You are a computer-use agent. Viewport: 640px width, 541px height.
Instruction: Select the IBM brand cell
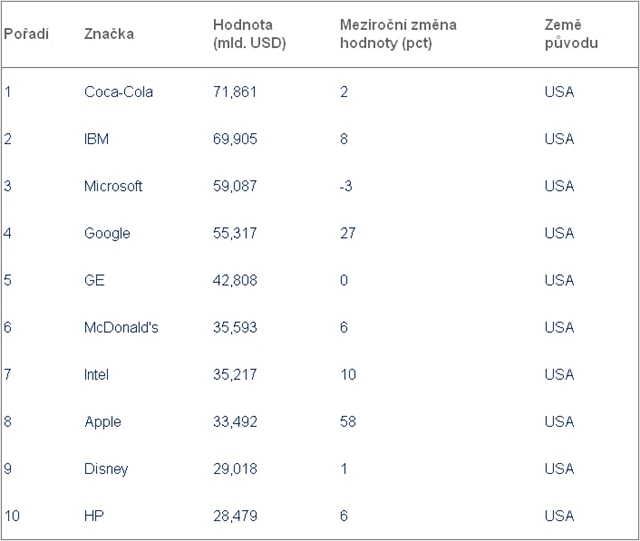pyautogui.click(x=97, y=139)
